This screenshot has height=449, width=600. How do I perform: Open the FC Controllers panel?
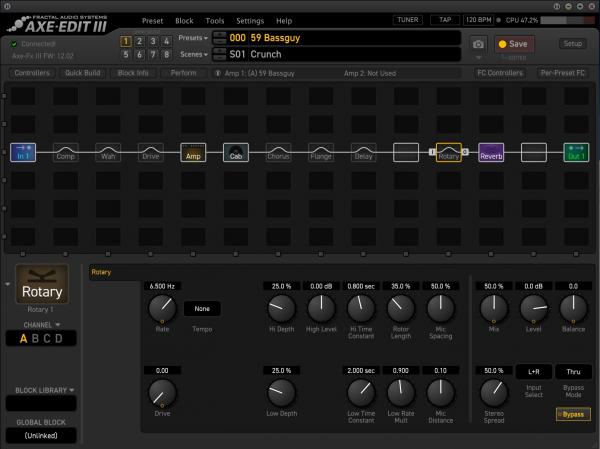(x=499, y=73)
